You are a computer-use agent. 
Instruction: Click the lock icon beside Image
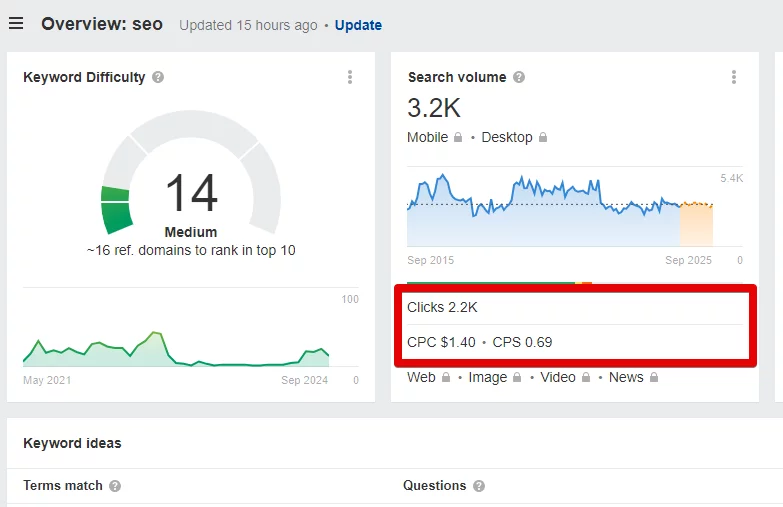click(x=517, y=377)
